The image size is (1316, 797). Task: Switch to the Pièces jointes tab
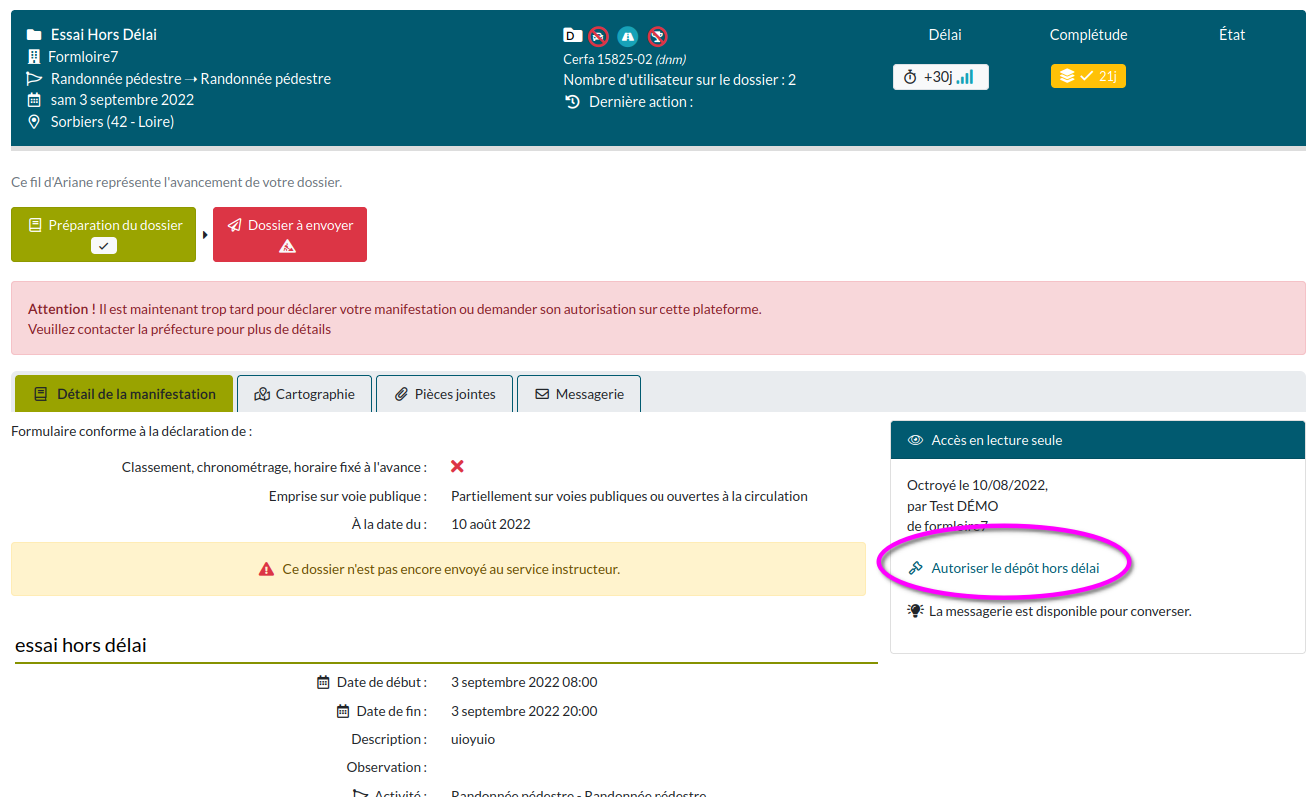click(444, 394)
